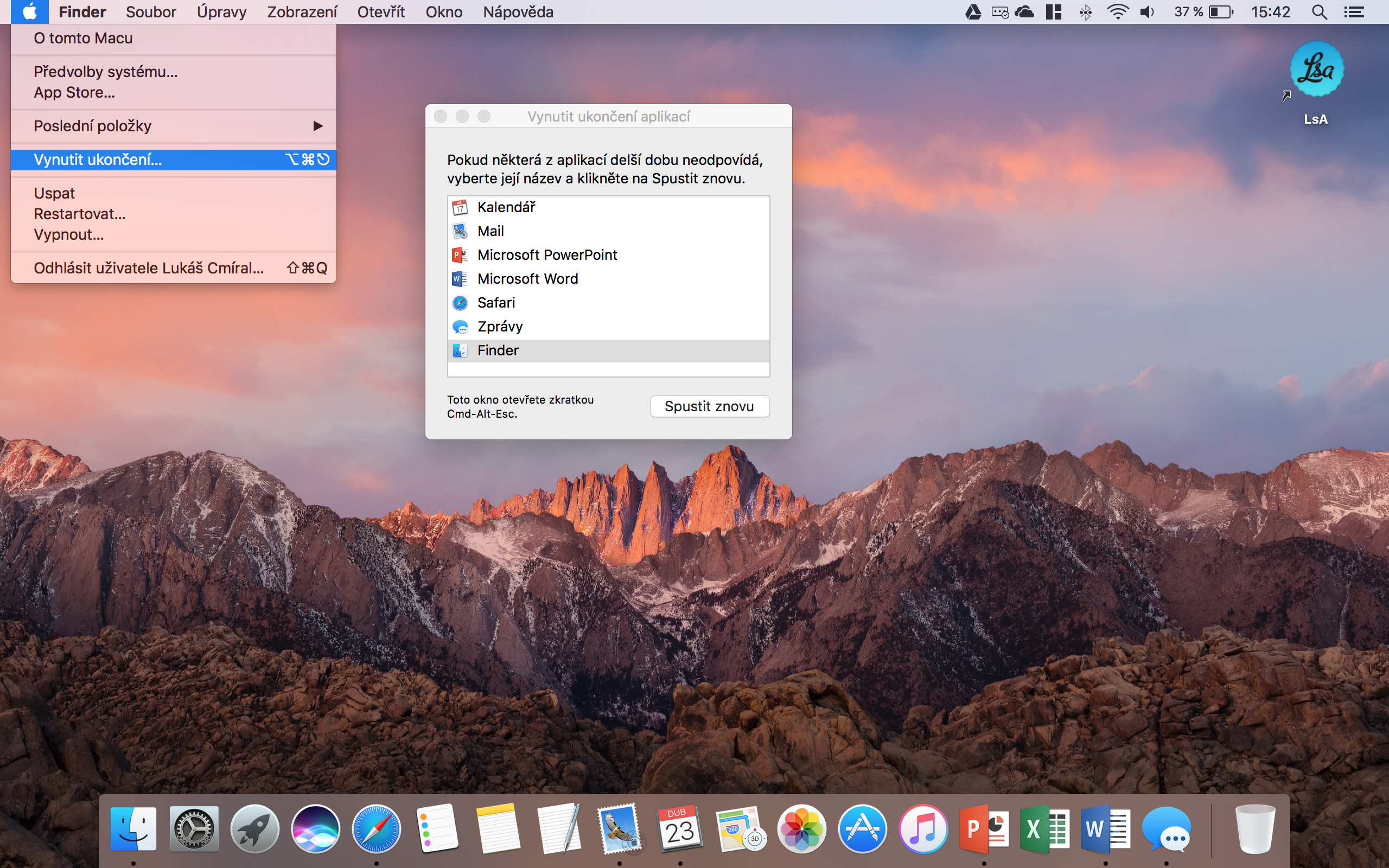Open the Wi-Fi status menu
Viewport: 1389px width, 868px height.
pos(1118,12)
